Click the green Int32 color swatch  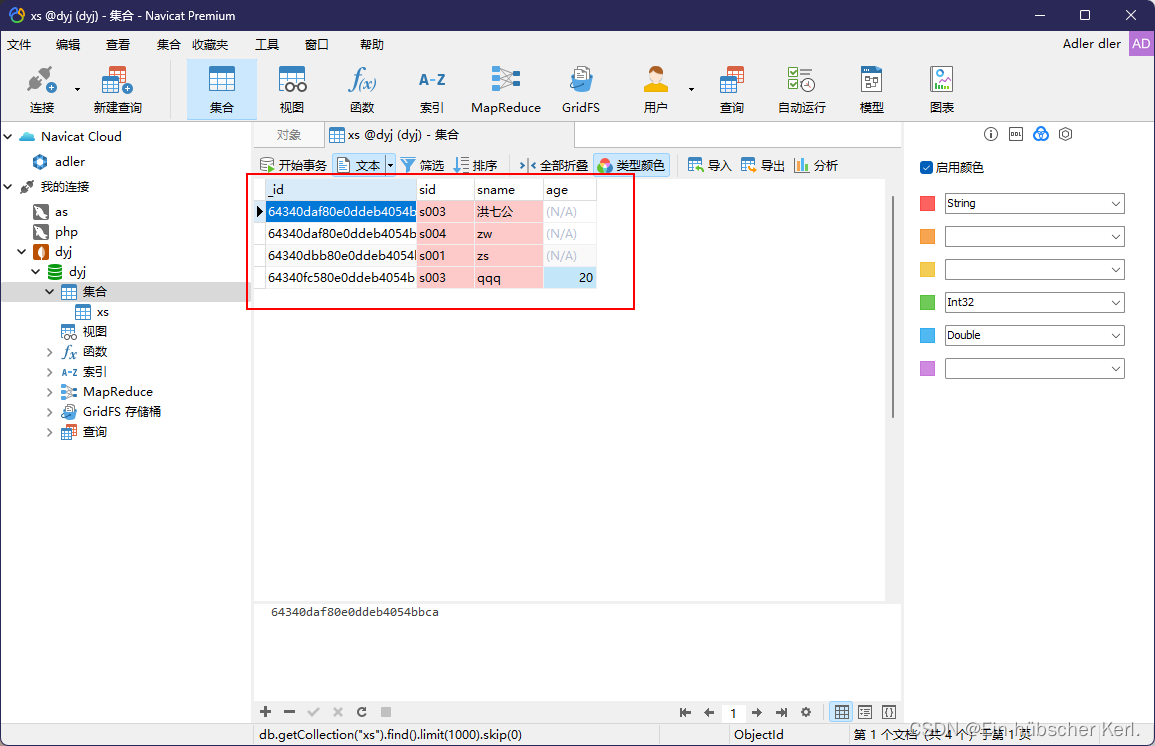point(927,302)
